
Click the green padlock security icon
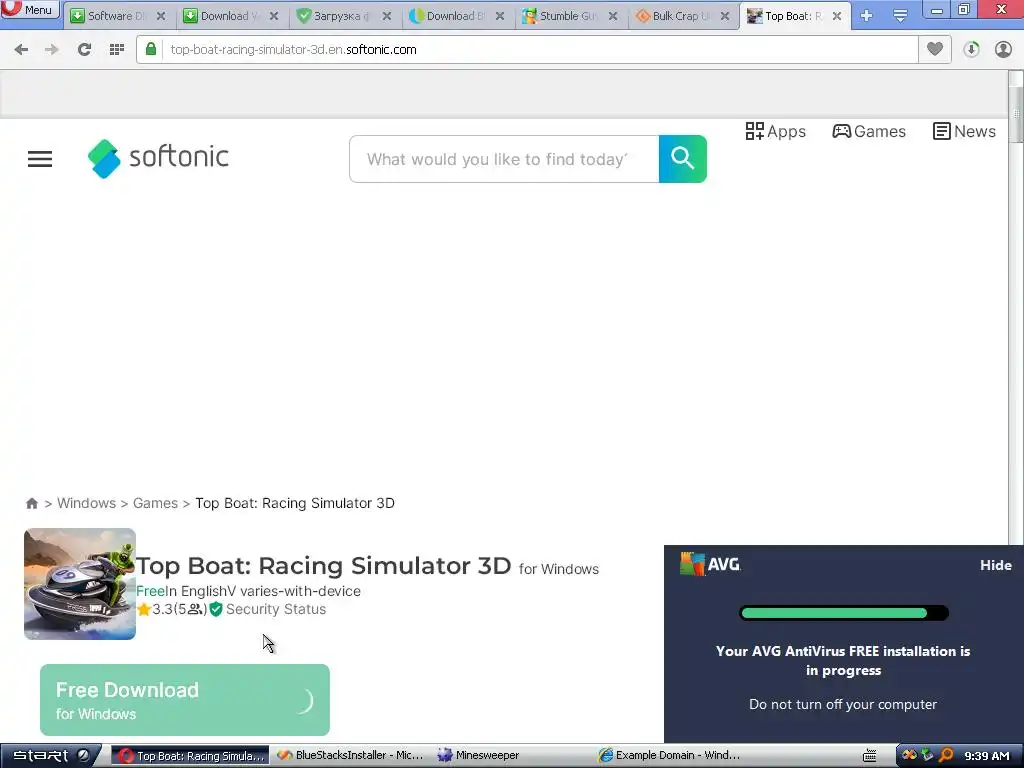(x=151, y=49)
